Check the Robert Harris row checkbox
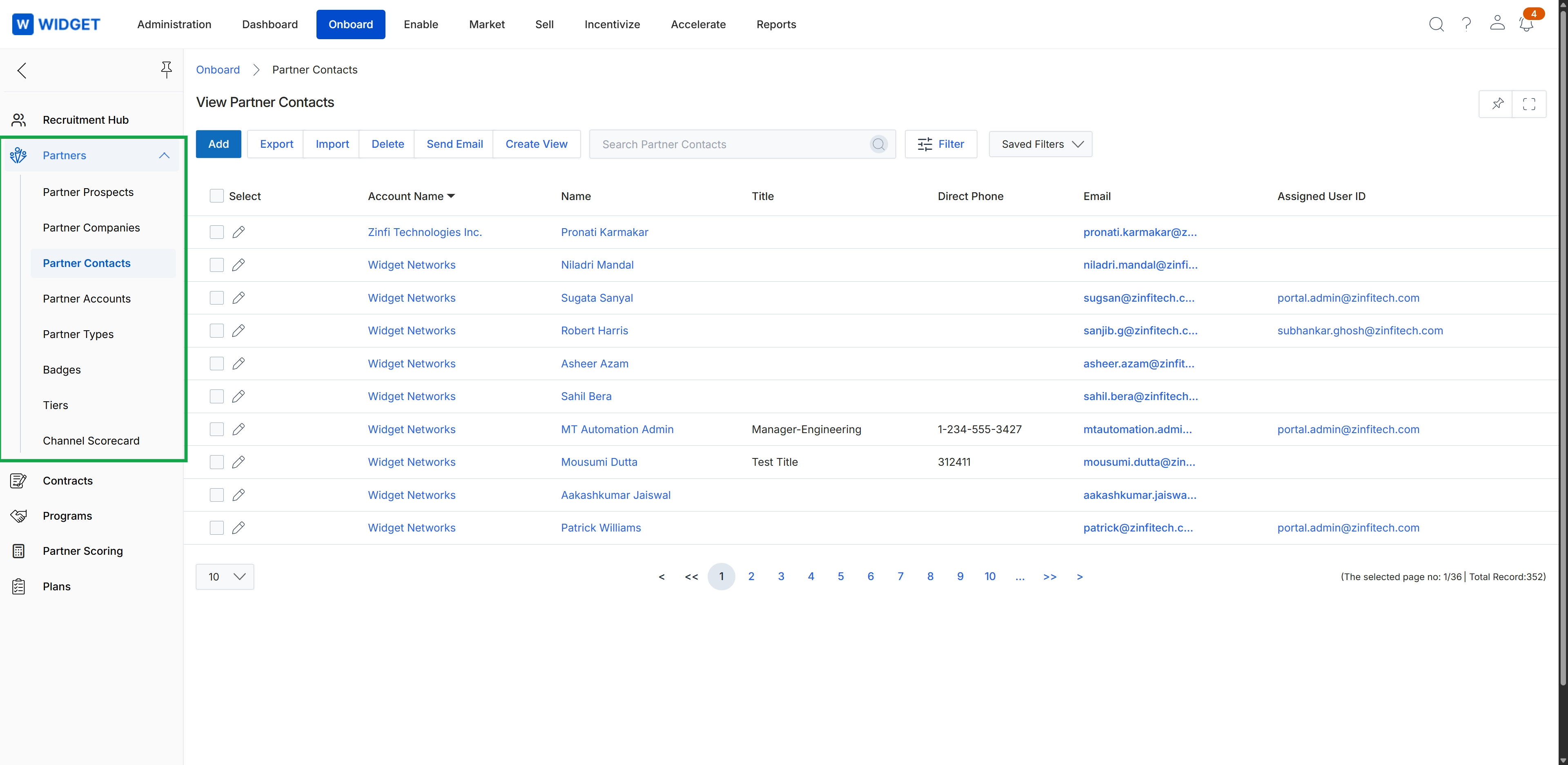Image resolution: width=1568 pixels, height=765 pixels. [217, 331]
